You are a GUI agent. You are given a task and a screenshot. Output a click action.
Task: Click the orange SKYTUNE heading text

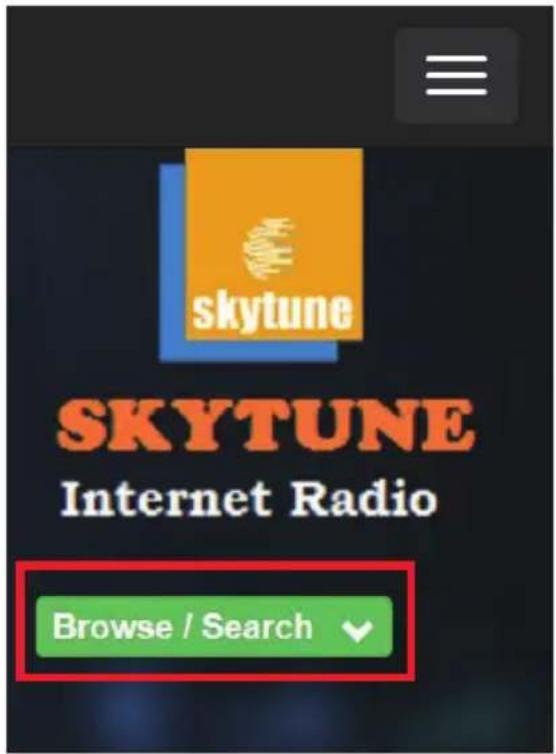tap(266, 426)
